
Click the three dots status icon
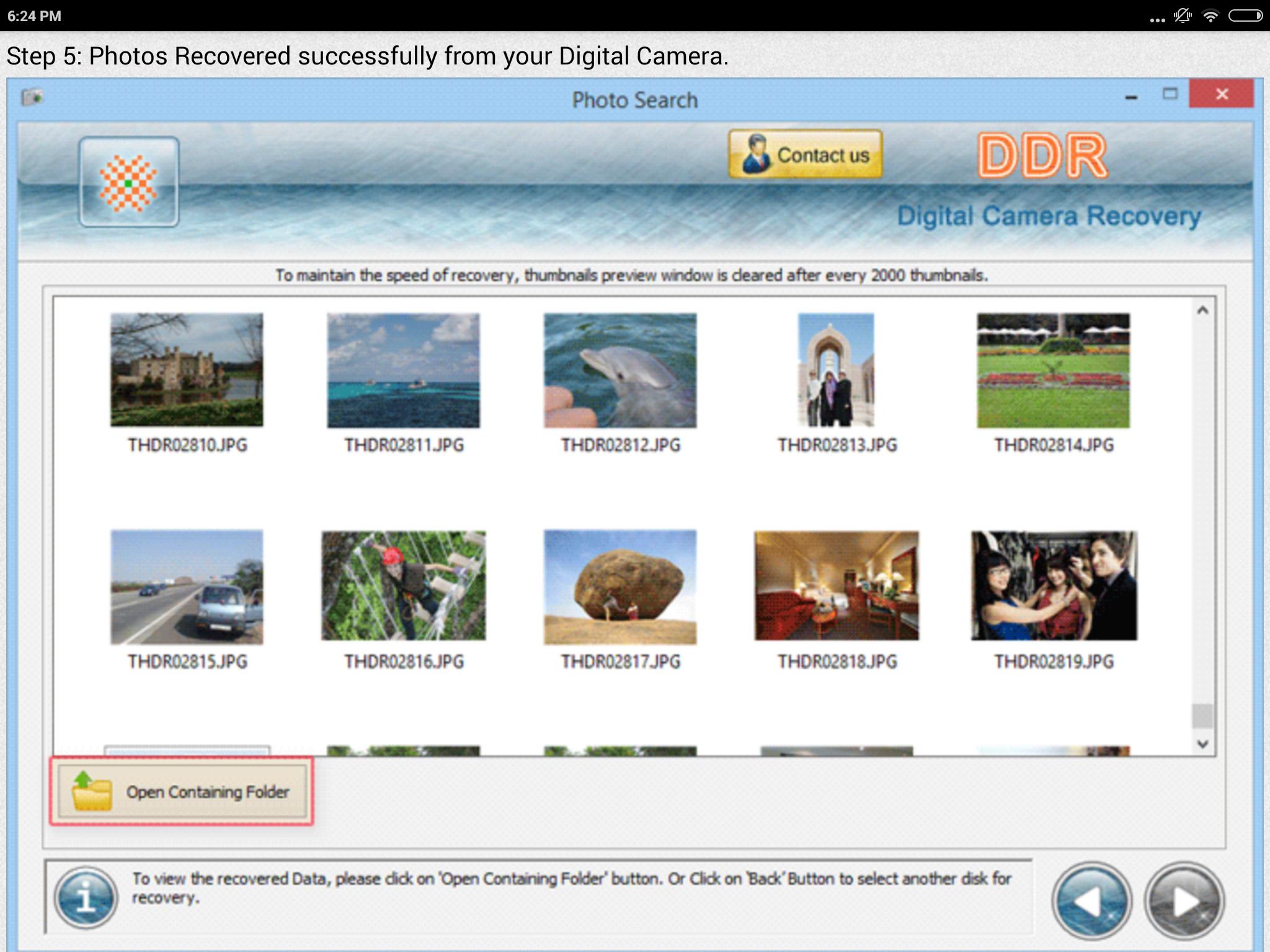[1157, 20]
